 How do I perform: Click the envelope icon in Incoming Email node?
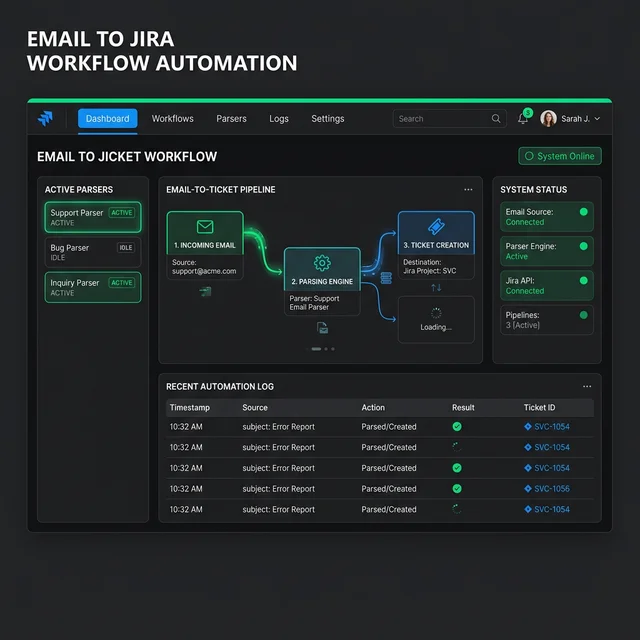205,227
